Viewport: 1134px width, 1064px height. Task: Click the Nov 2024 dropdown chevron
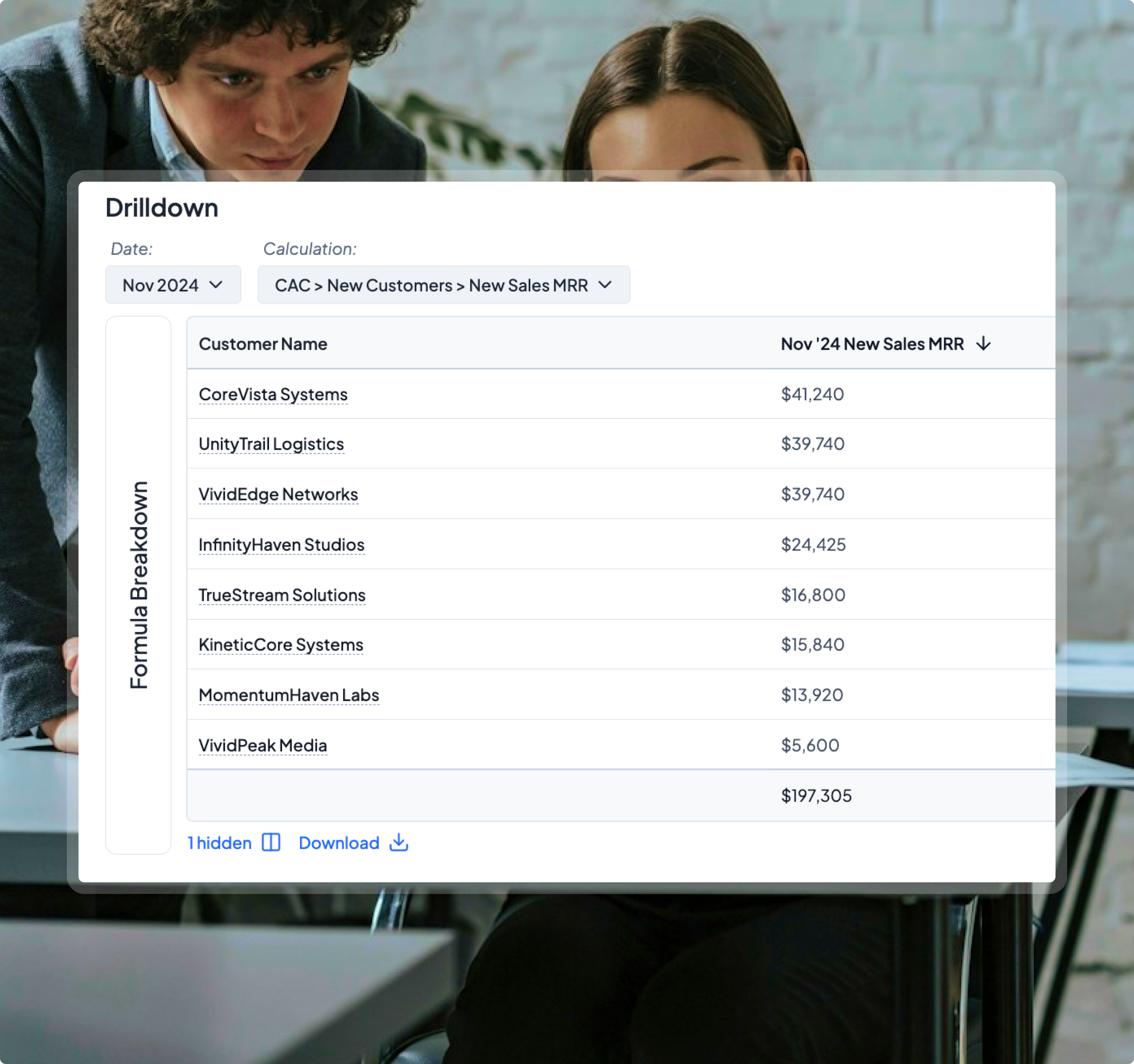pyautogui.click(x=216, y=284)
